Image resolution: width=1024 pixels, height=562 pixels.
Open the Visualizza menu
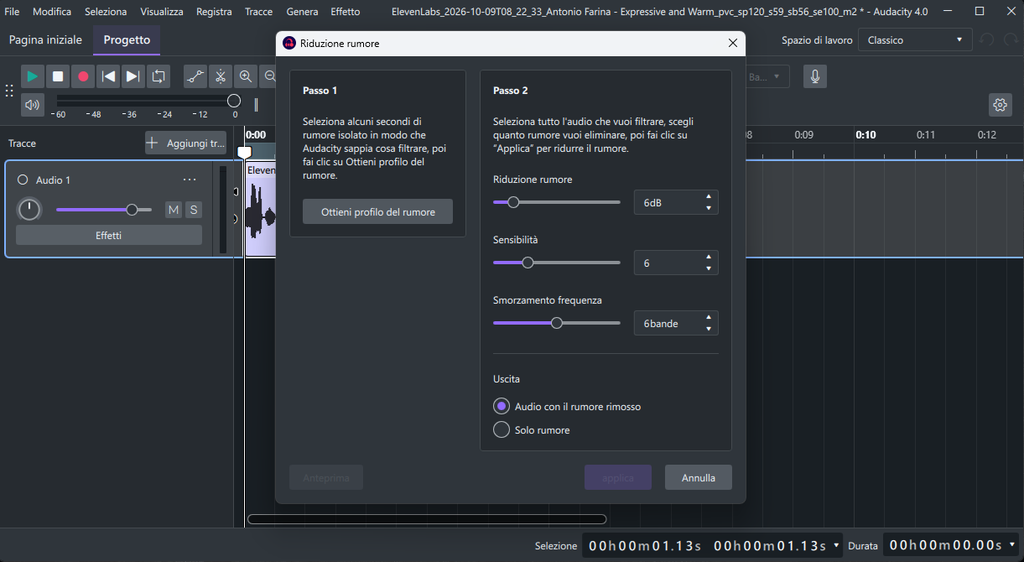tap(161, 11)
